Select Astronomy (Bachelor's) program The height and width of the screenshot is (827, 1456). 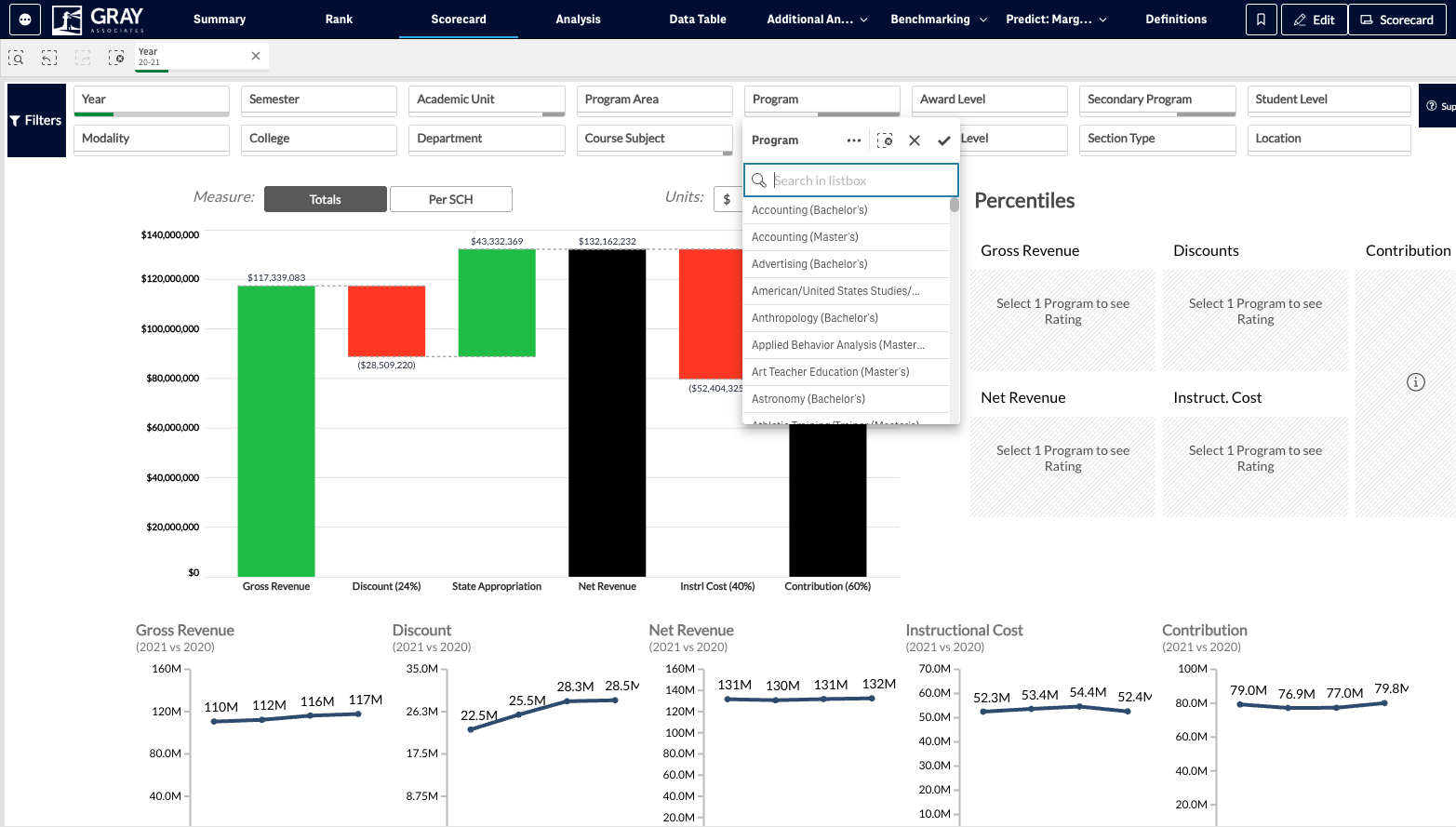pyautogui.click(x=846, y=399)
